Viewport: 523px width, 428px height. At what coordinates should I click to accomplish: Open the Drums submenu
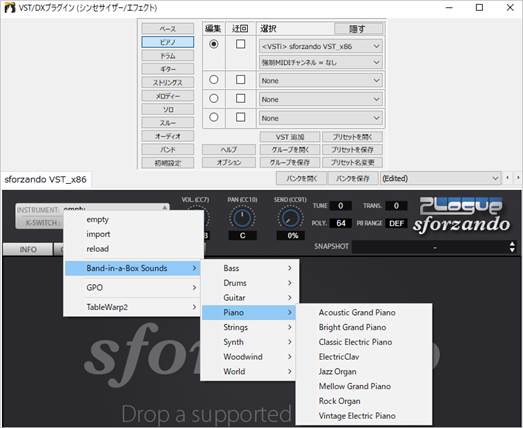(x=249, y=283)
